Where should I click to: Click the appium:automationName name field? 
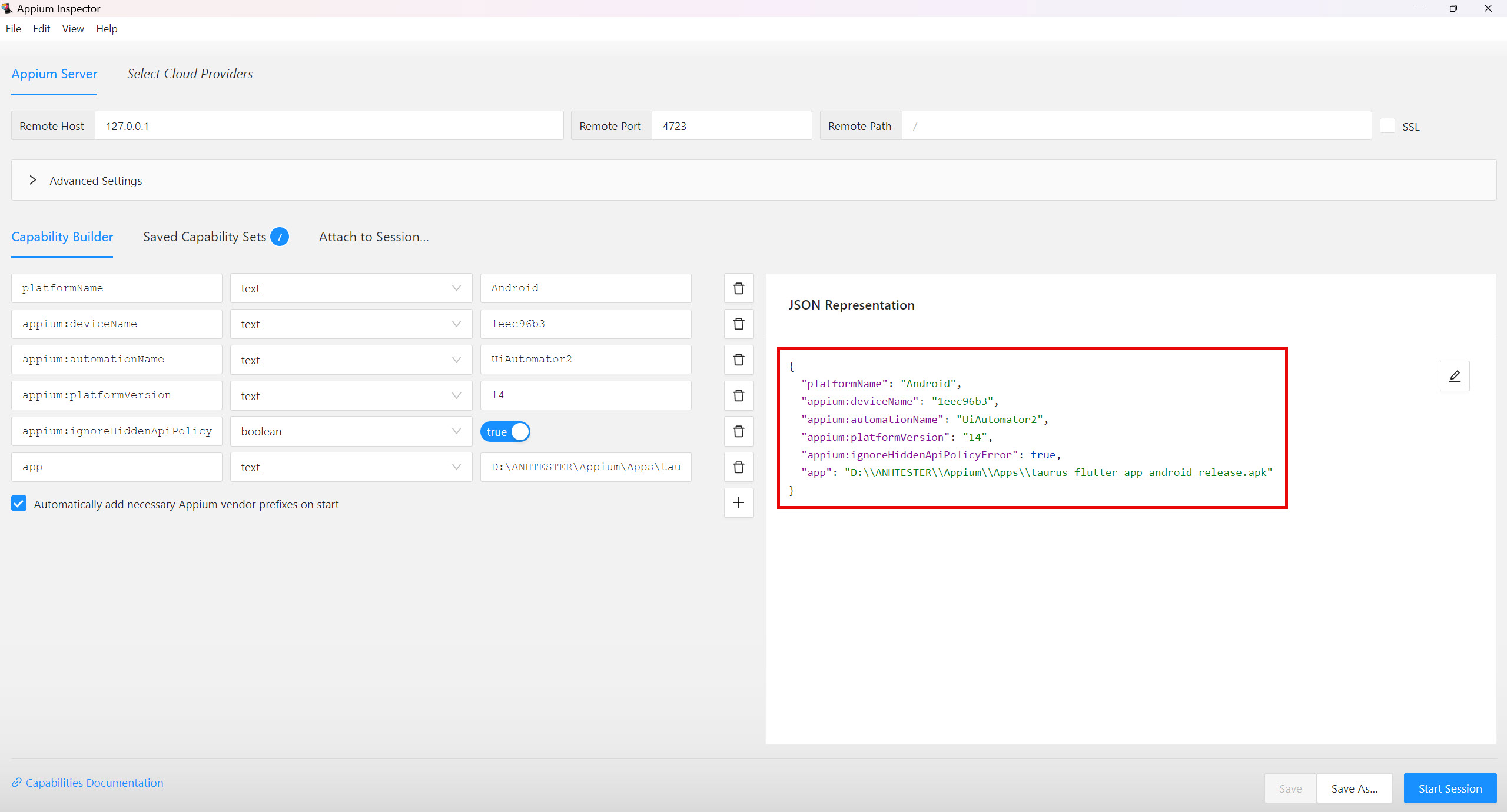point(117,360)
